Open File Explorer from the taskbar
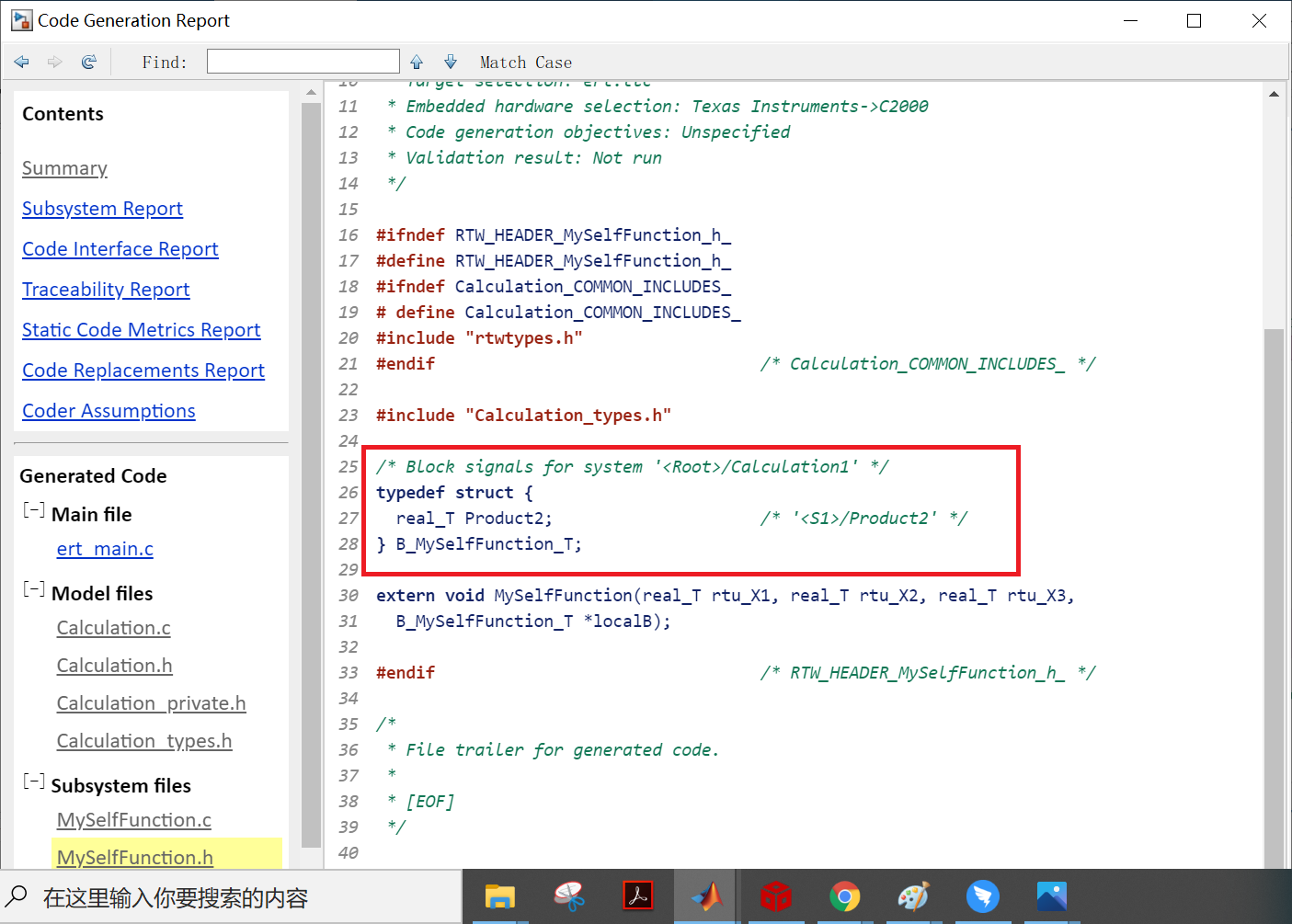This screenshot has height=924, width=1292. 500,896
